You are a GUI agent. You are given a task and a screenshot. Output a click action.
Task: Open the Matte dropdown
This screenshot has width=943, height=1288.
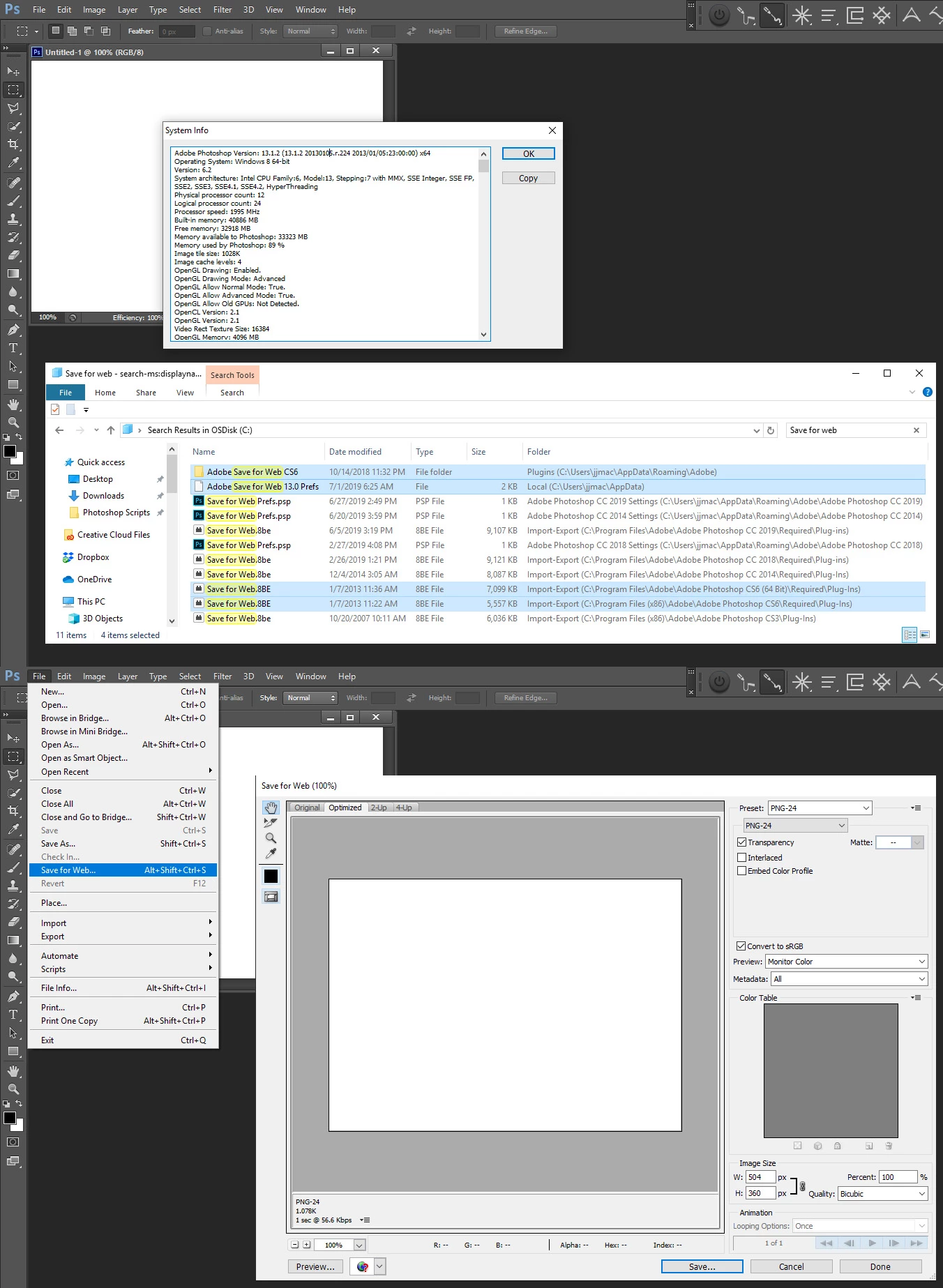click(900, 842)
